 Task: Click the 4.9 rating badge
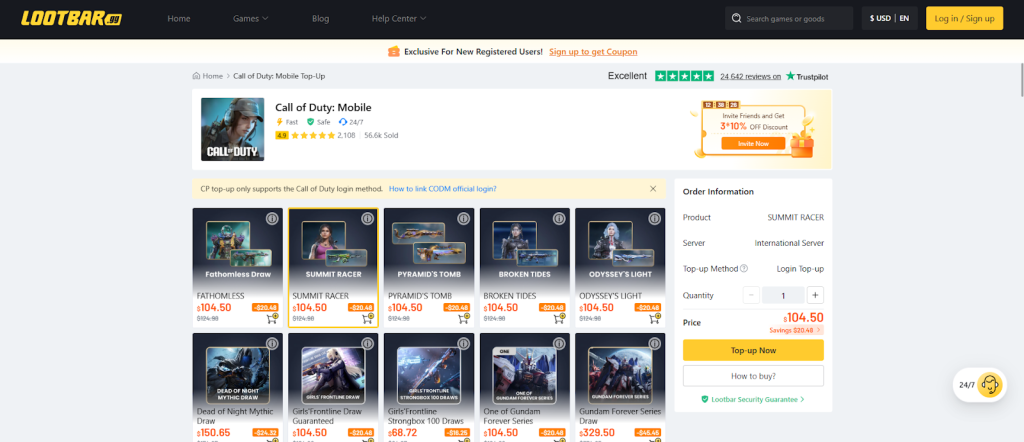coord(281,135)
